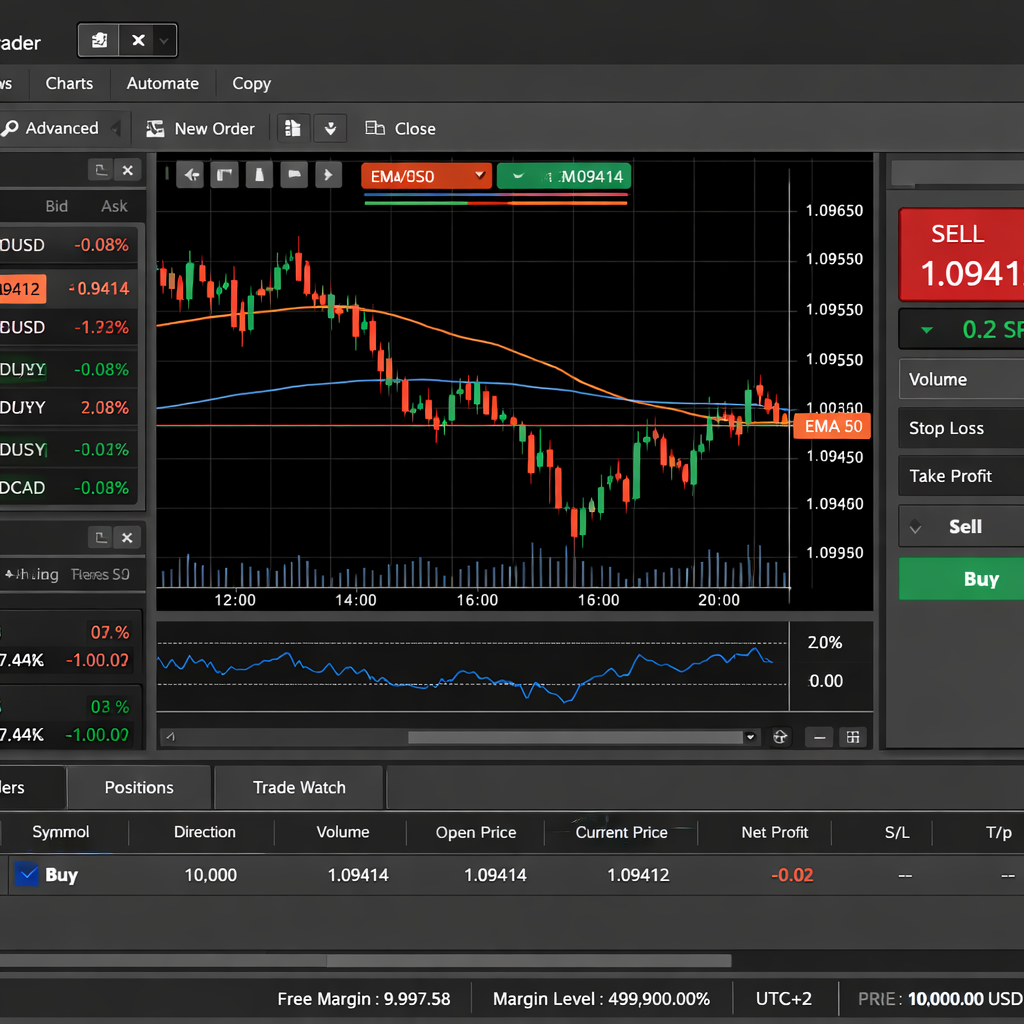Viewport: 1024px width, 1024px height.
Task: Sort positions by Current Price column
Action: 622,833
